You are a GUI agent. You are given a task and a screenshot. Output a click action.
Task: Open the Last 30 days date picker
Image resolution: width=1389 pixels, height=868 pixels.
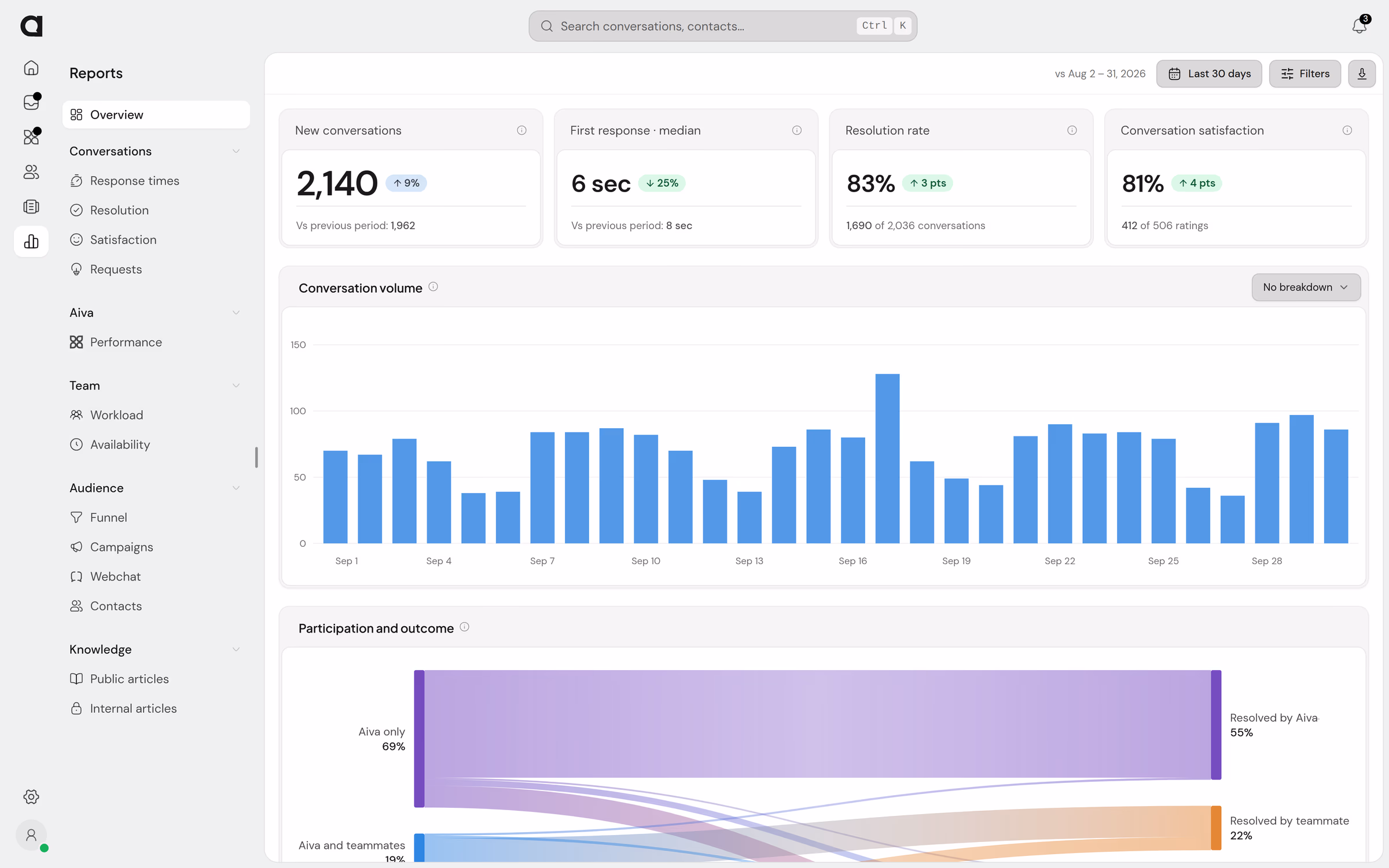(1209, 73)
